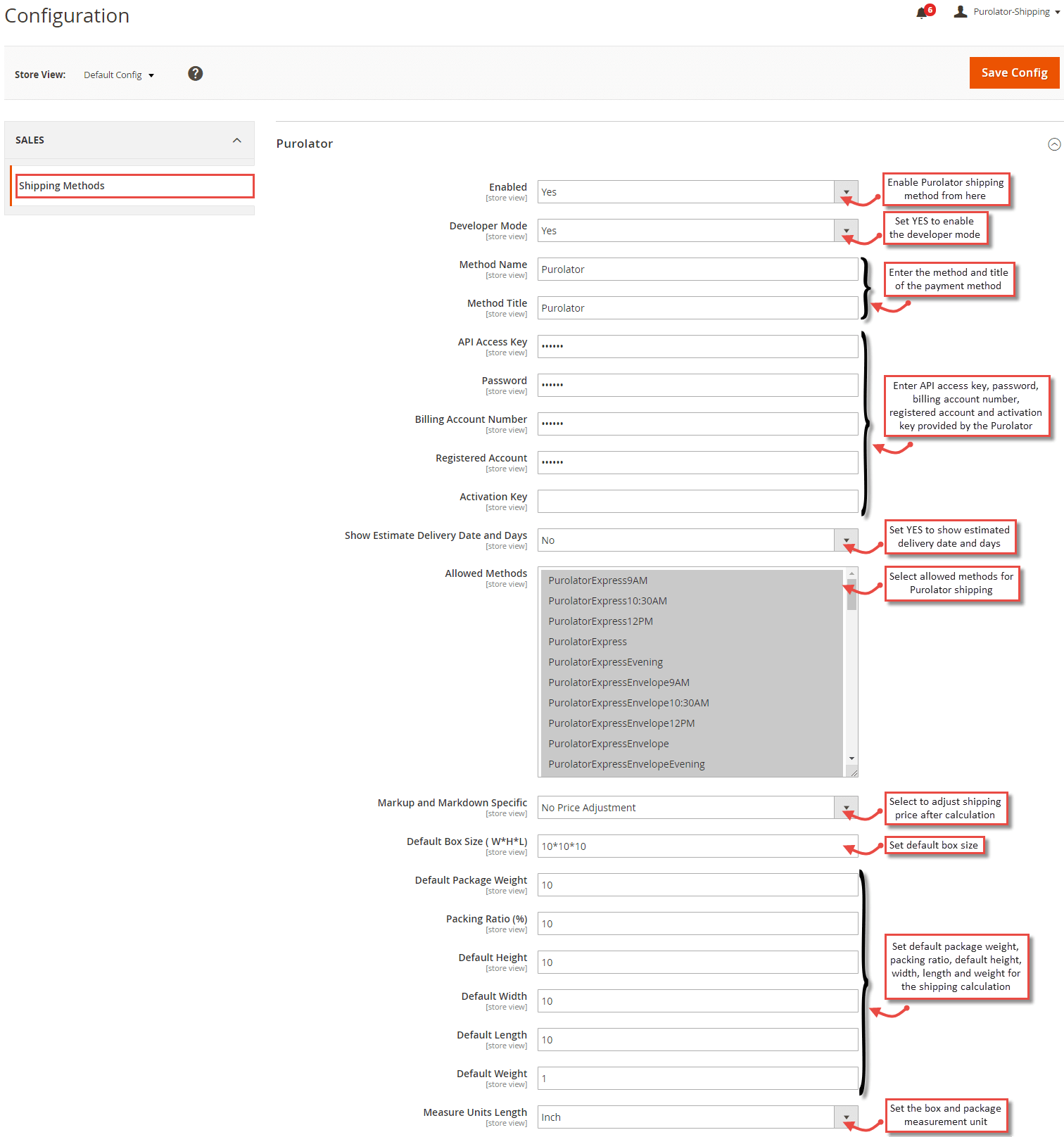Choose the plain PurolatorExpress method
The width and height of the screenshot is (1064, 1137).
[x=692, y=642]
